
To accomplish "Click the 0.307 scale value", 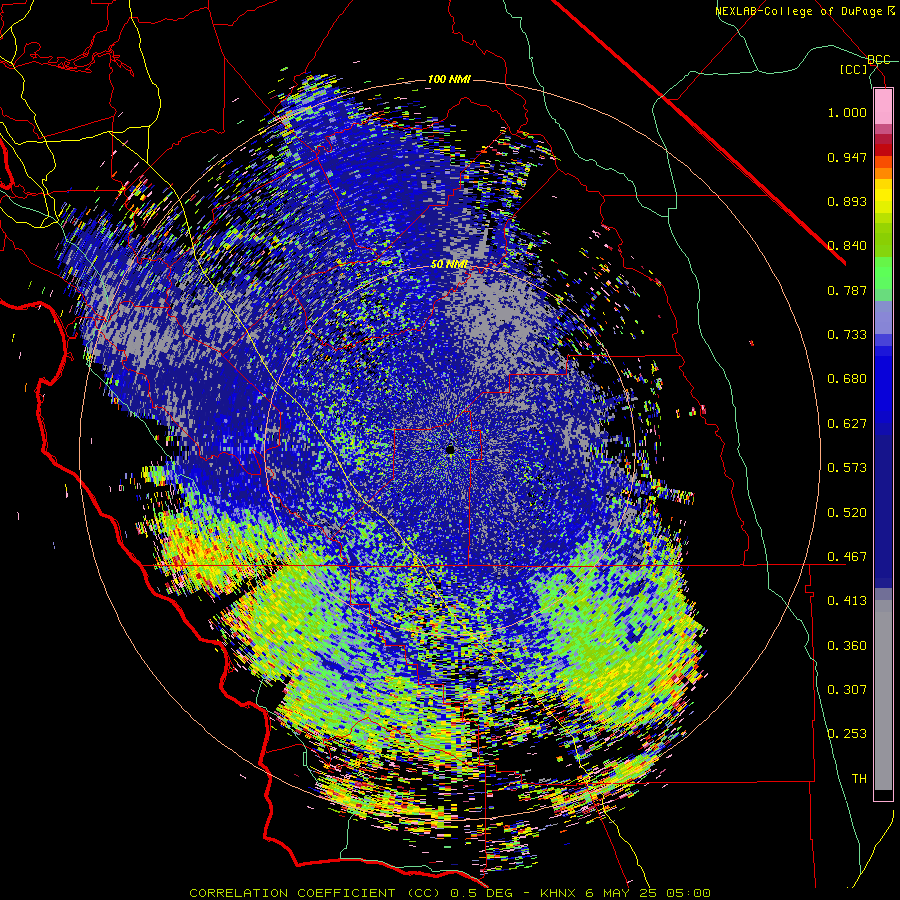I will tap(847, 690).
